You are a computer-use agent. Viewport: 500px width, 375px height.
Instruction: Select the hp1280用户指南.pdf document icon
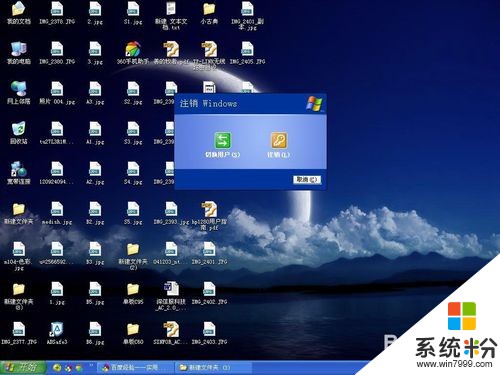point(209,209)
